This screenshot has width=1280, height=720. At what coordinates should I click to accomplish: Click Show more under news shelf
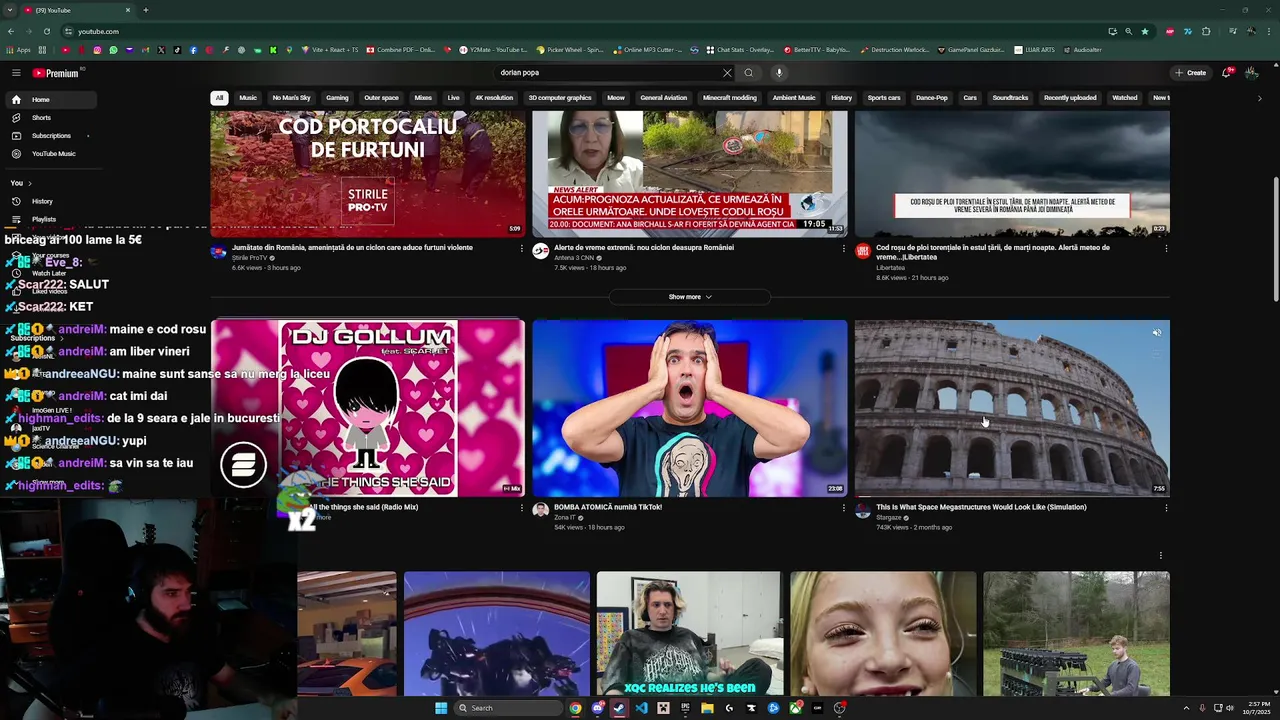(x=690, y=297)
